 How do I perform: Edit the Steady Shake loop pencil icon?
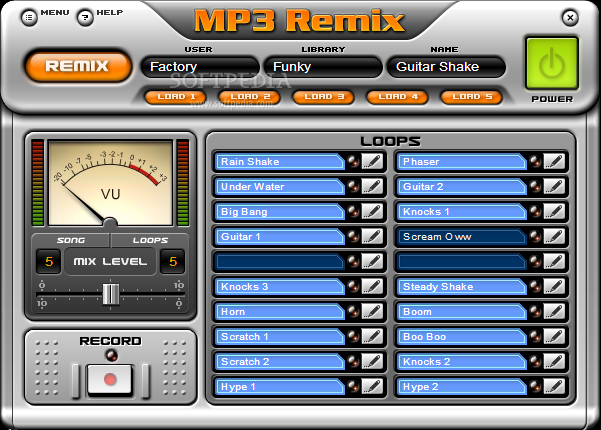coord(554,286)
